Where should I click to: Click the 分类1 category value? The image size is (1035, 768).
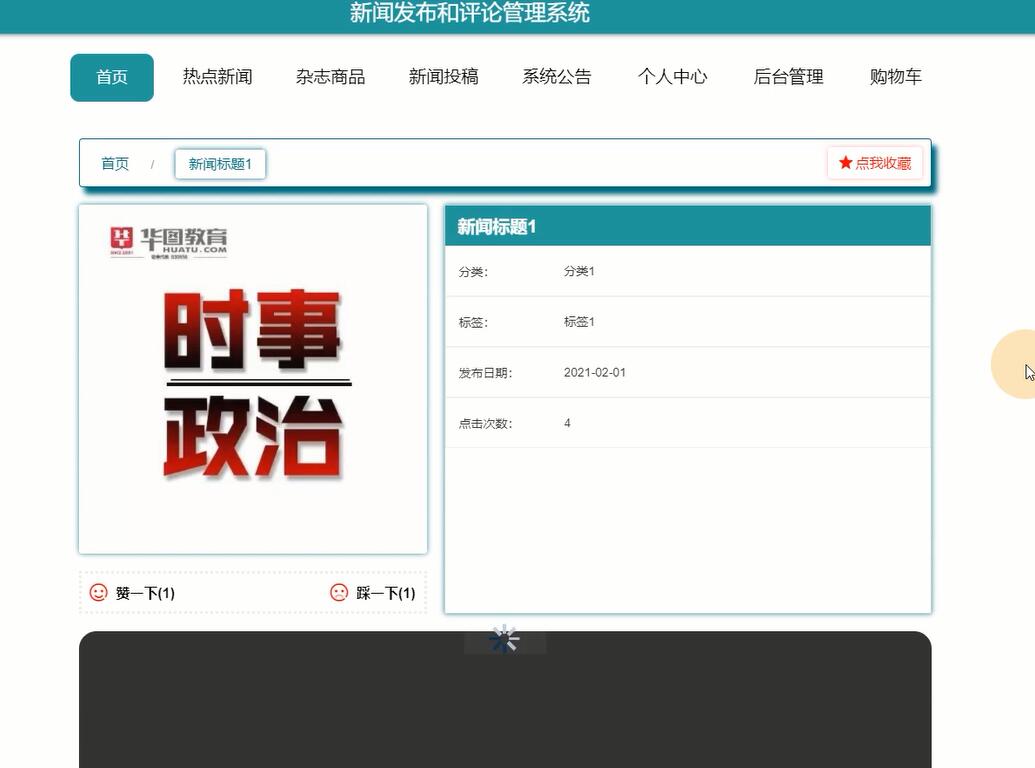579,271
